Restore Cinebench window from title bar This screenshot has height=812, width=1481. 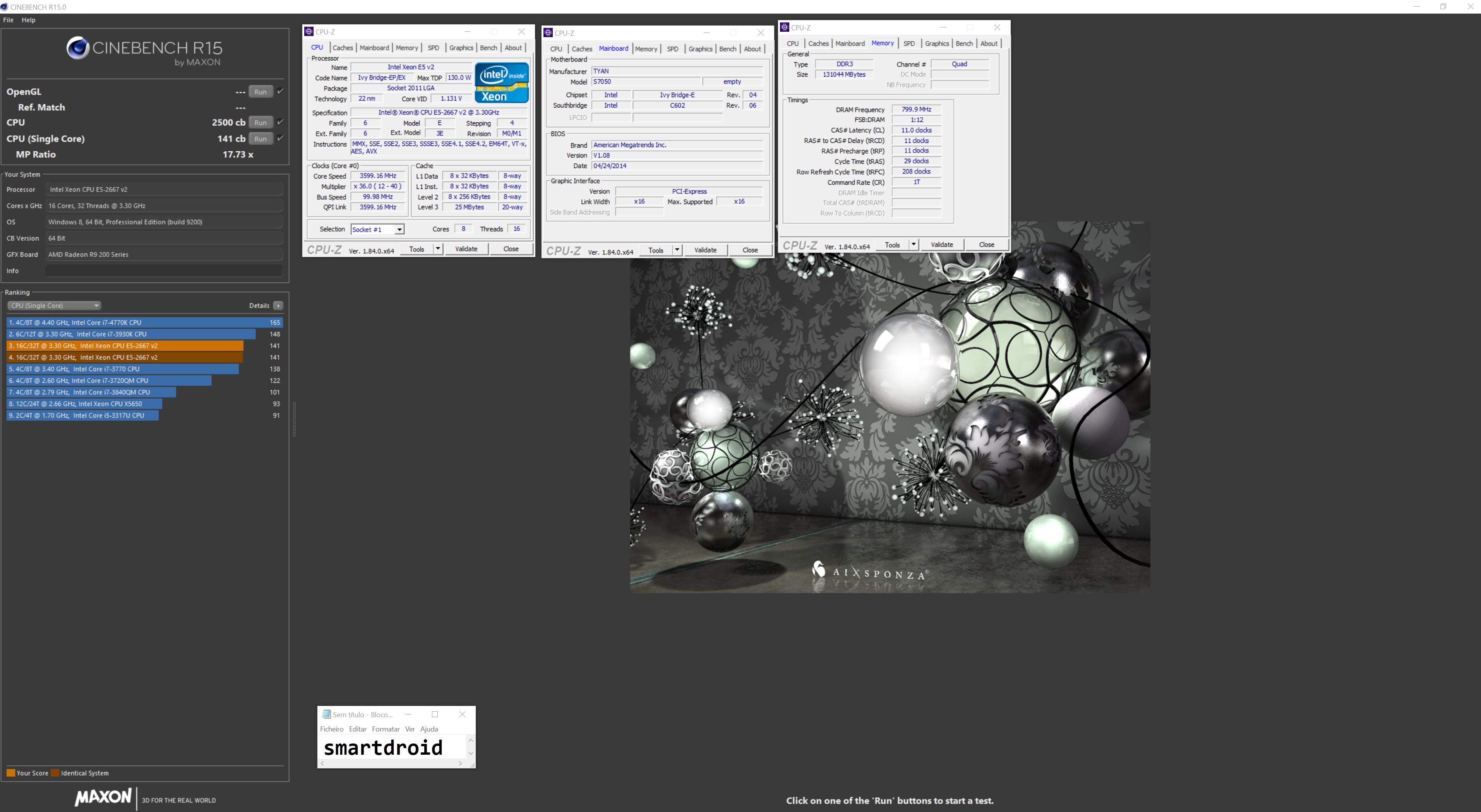click(x=1443, y=6)
